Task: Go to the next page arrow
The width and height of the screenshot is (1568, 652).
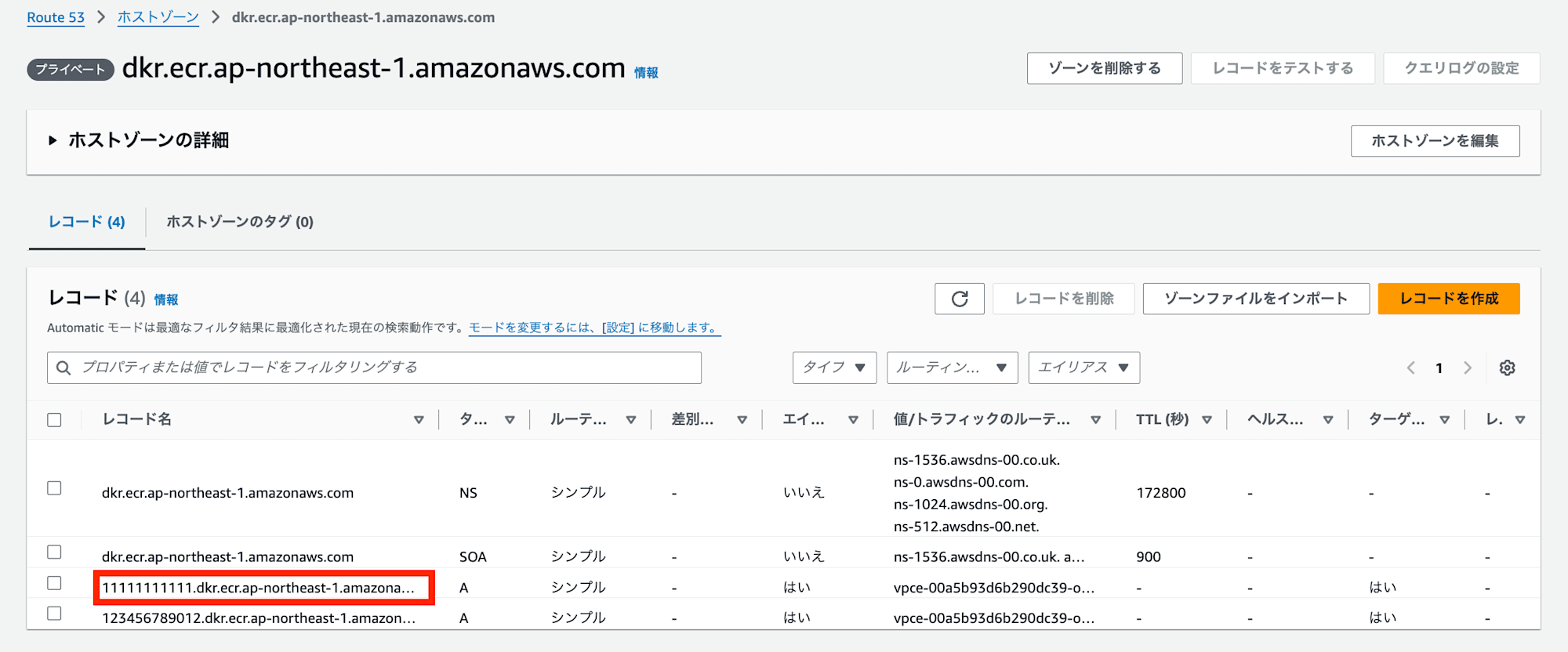Action: click(x=1468, y=368)
